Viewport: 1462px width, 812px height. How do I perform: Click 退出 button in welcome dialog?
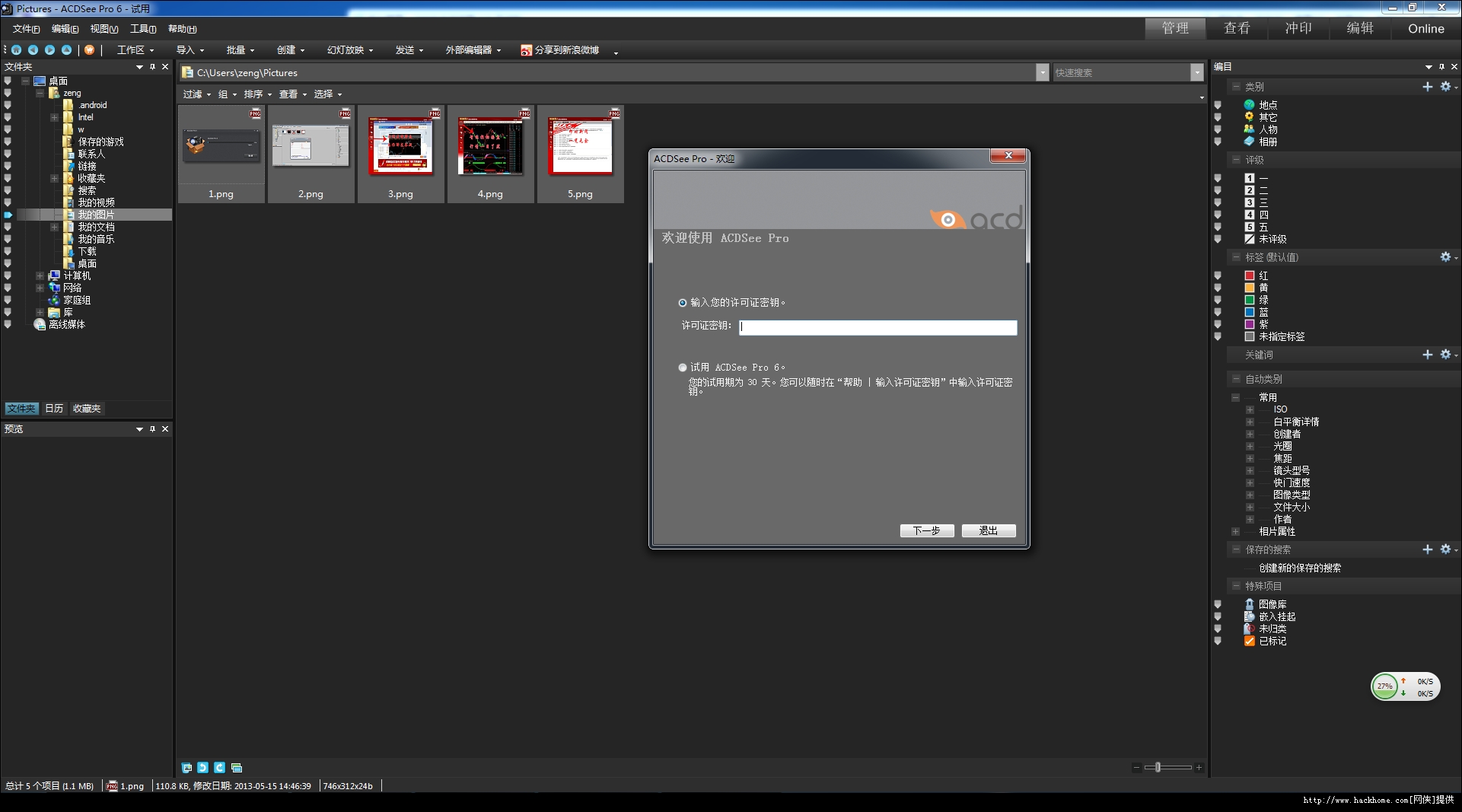click(x=989, y=530)
